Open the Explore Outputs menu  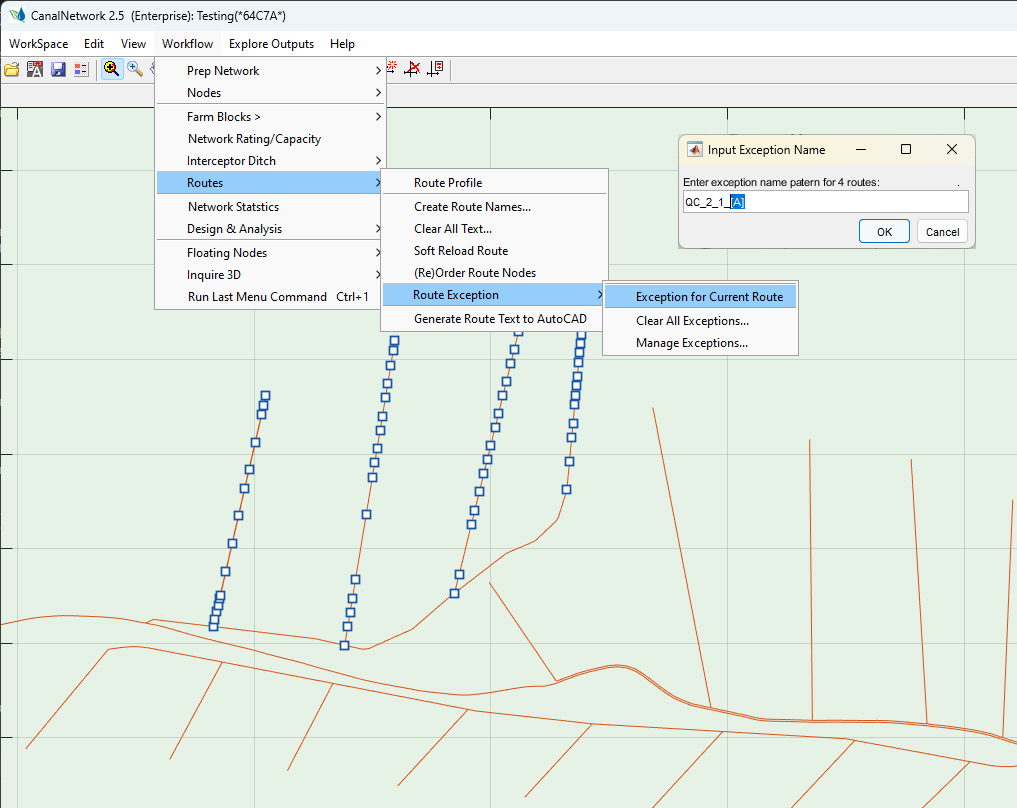point(271,44)
